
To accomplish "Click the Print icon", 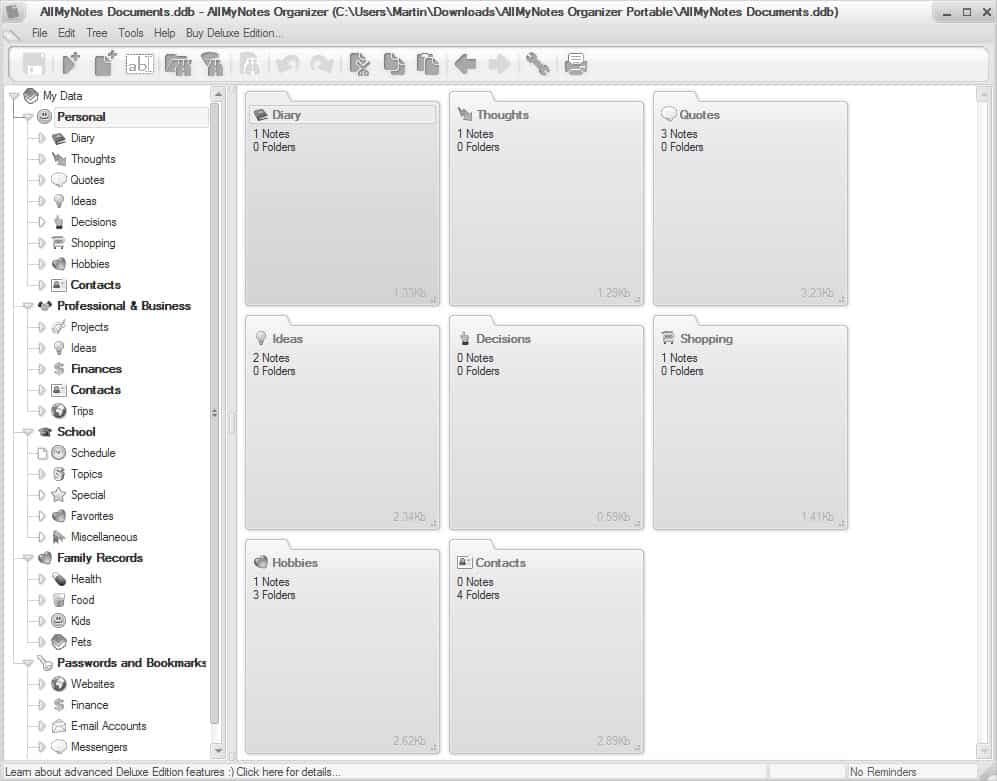I will (x=573, y=64).
